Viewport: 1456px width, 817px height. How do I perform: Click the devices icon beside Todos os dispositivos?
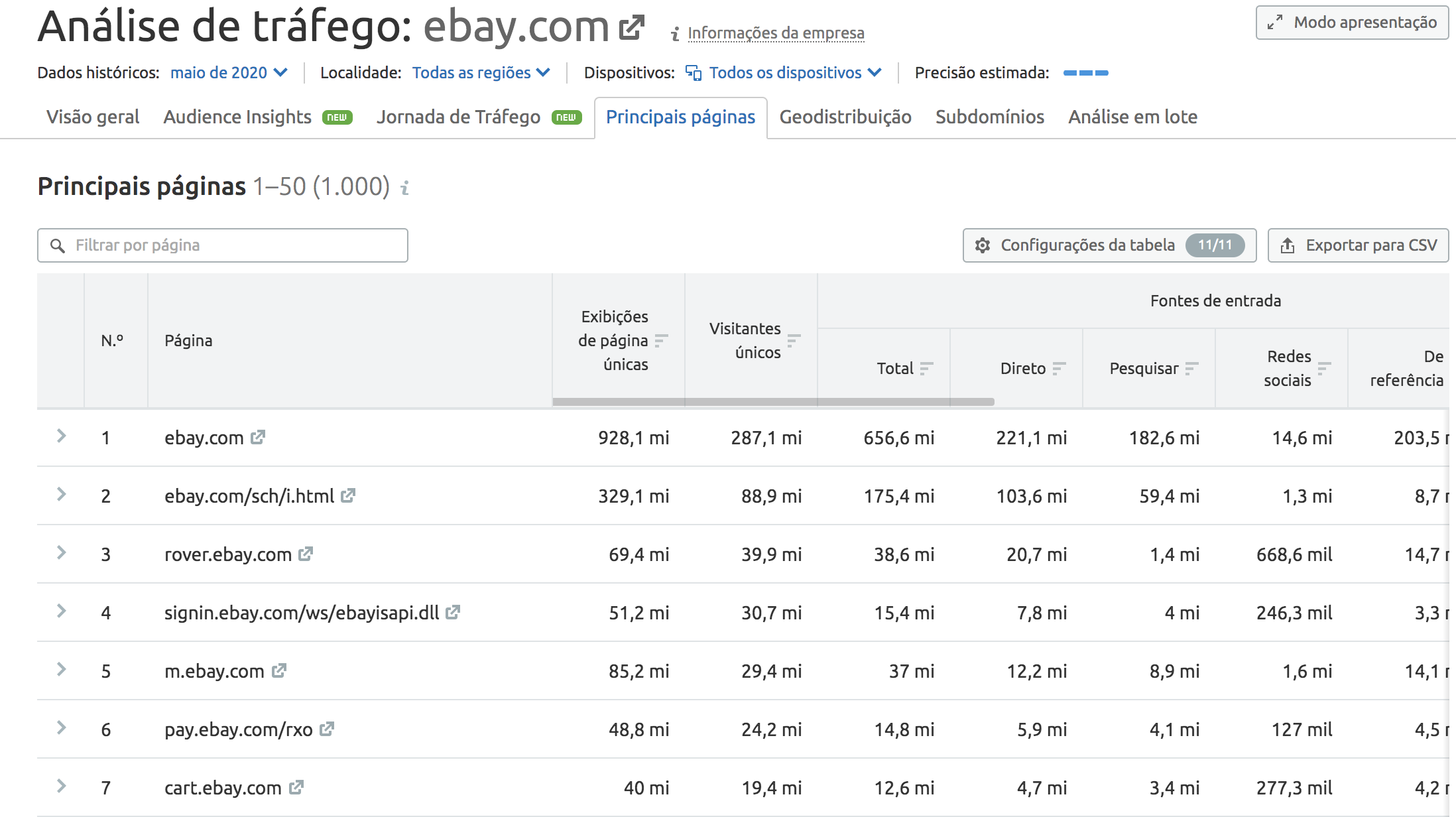(x=694, y=73)
